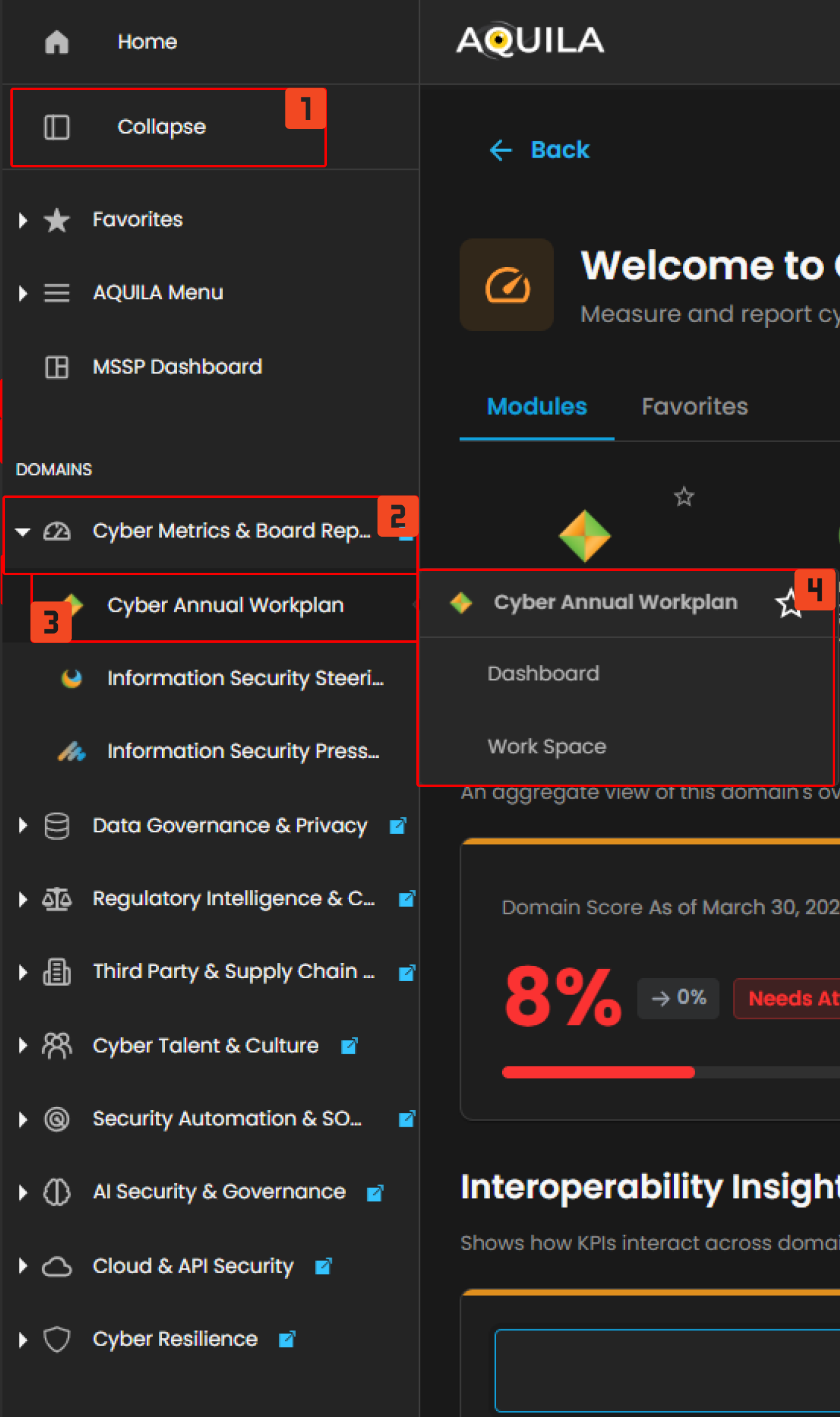840x1417 pixels.
Task: Toggle the star above the module card
Action: [684, 497]
